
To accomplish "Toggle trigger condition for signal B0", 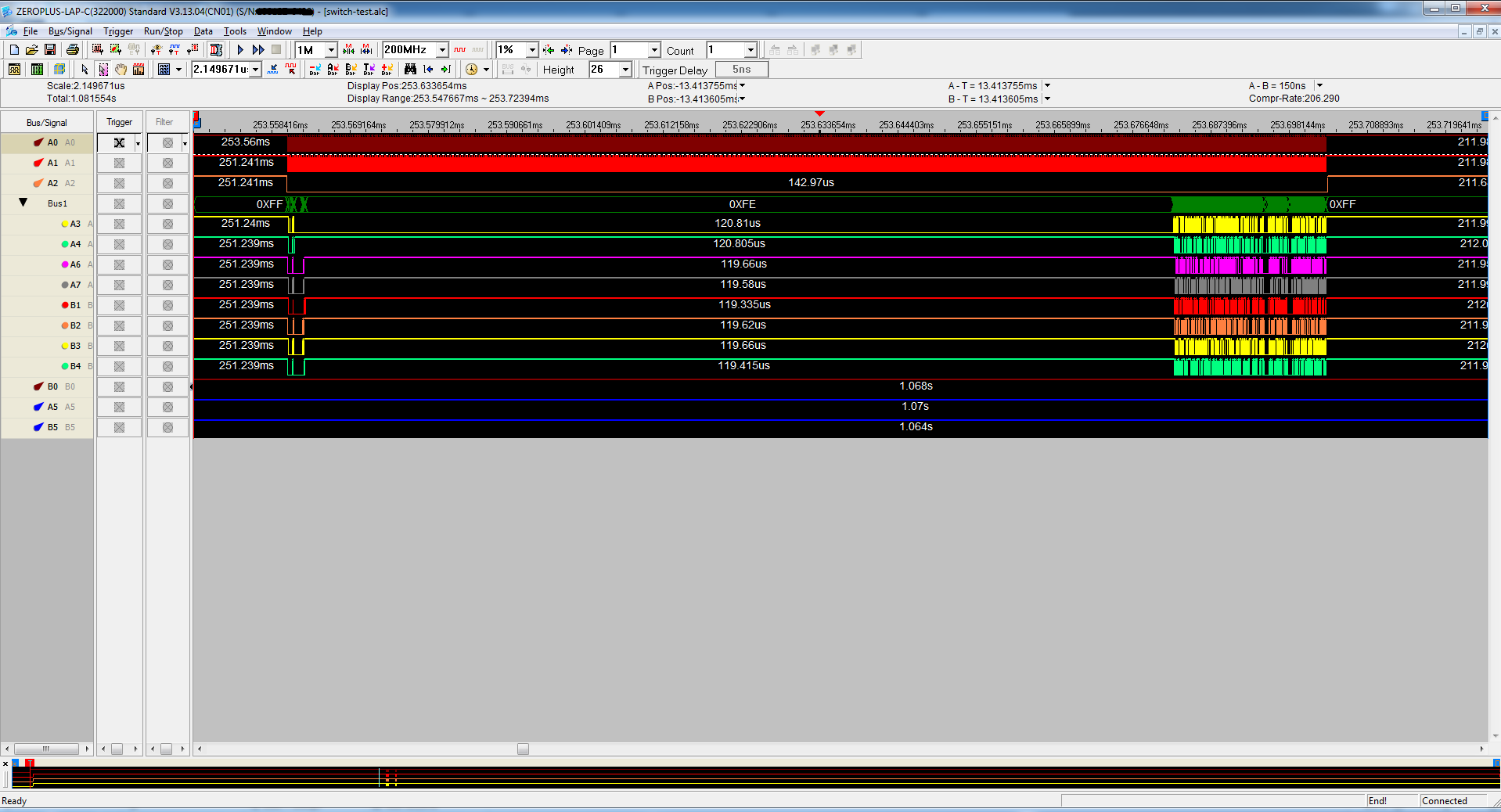I will point(119,386).
